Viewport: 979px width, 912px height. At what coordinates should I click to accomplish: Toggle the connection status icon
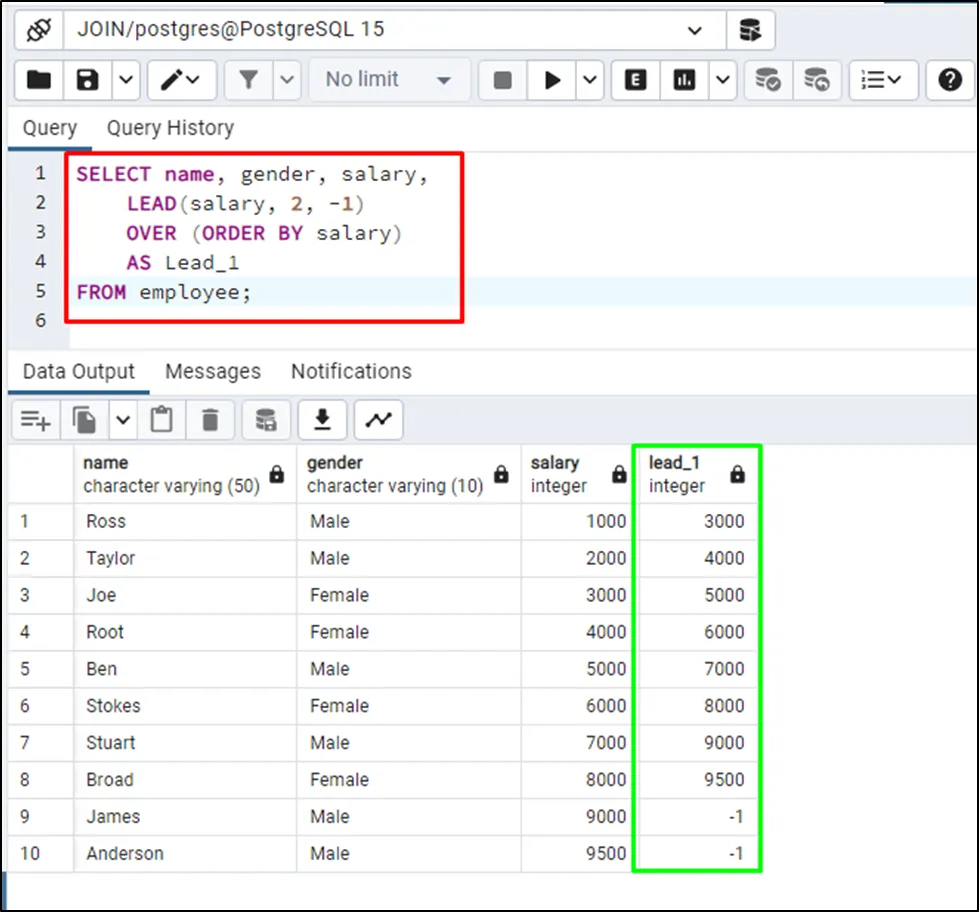point(39,30)
